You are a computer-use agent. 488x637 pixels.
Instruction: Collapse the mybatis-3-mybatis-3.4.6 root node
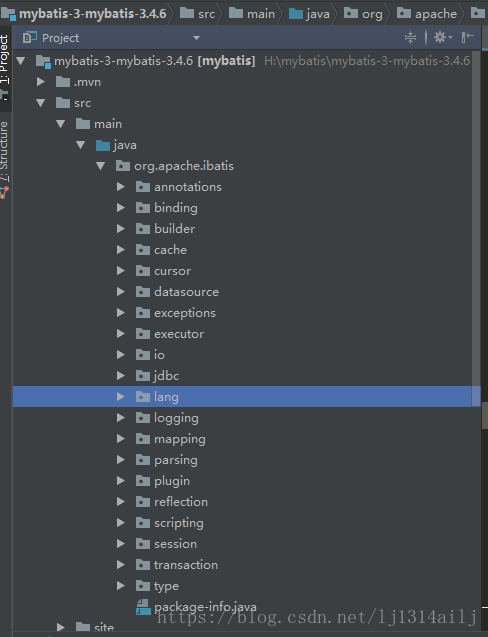(21, 61)
